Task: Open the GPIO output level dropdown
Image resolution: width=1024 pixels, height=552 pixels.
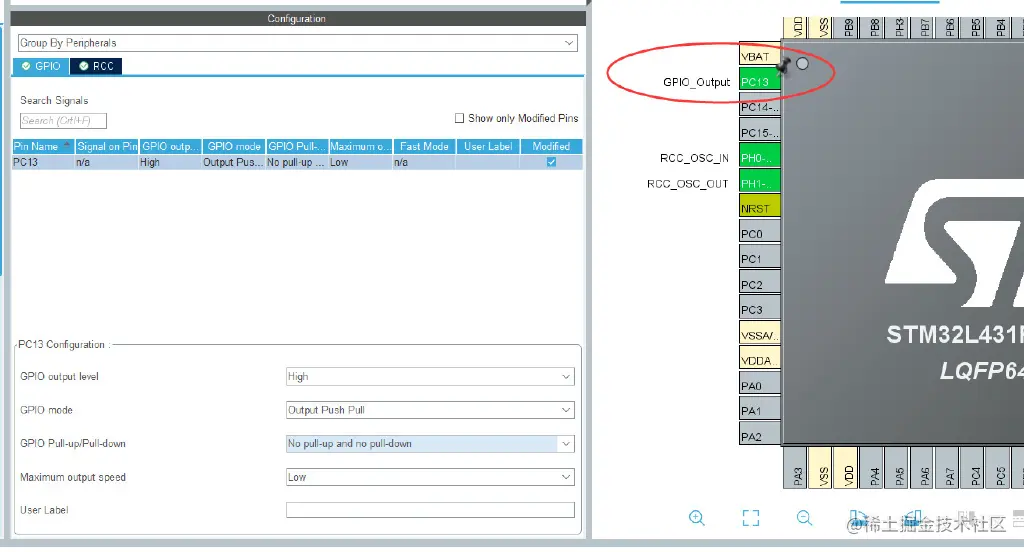Action: (x=430, y=377)
